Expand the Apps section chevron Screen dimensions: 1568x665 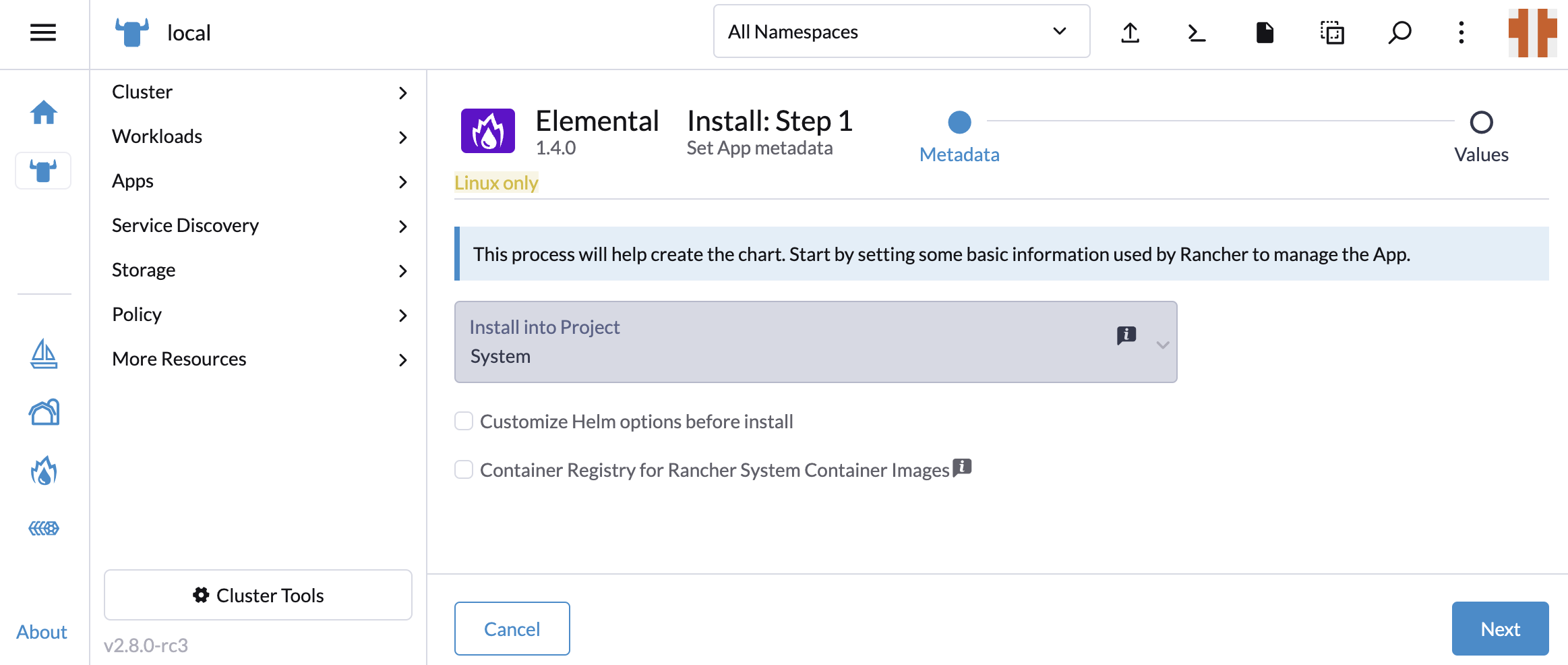click(x=403, y=181)
